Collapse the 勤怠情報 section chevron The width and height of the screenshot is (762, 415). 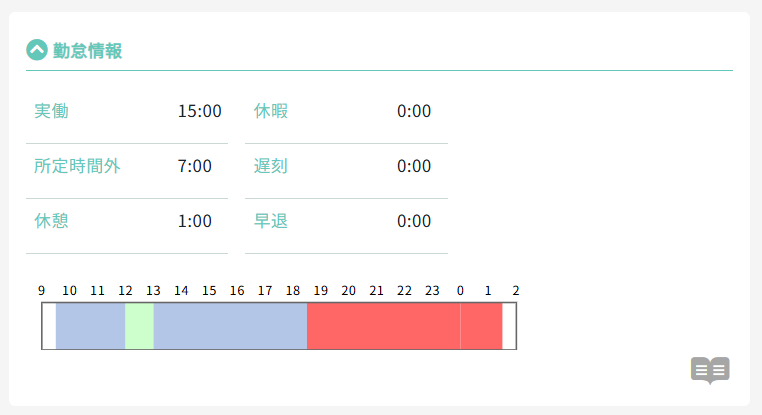(37, 50)
